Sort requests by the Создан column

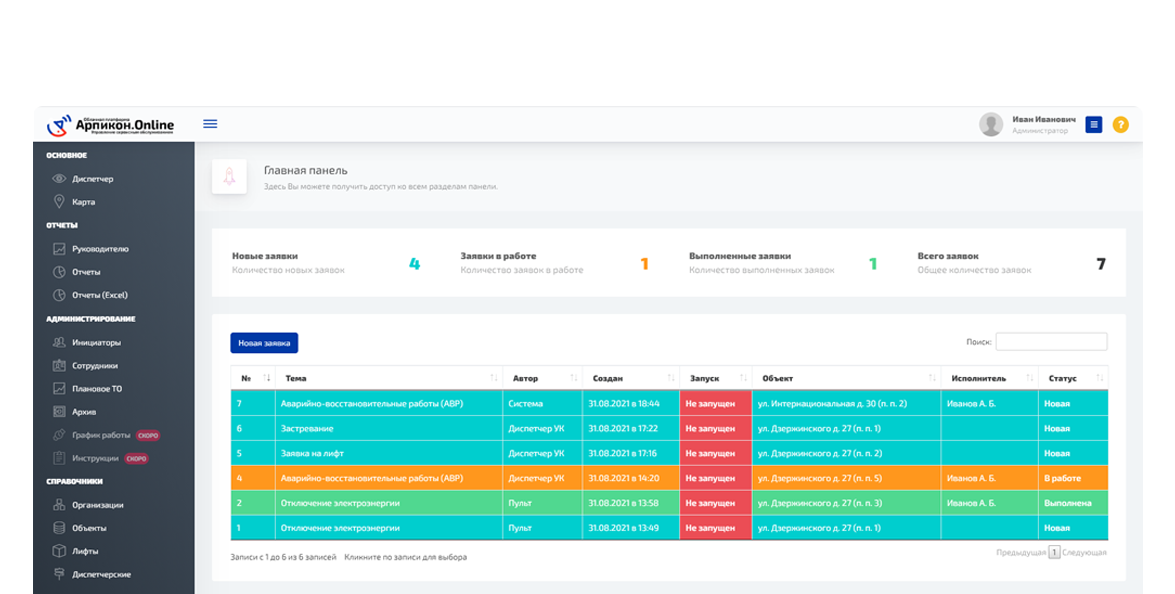[631, 378]
